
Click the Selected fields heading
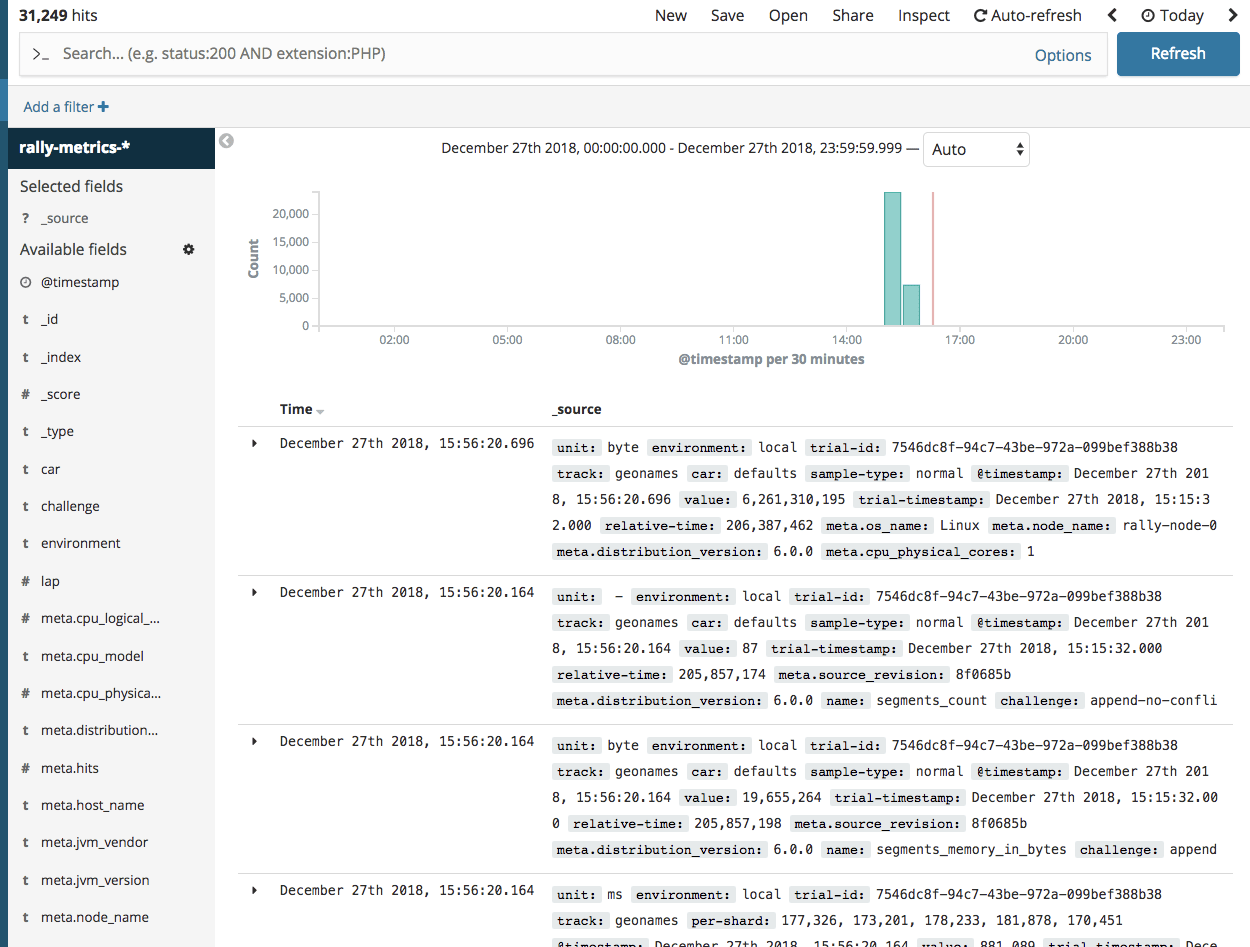point(72,187)
